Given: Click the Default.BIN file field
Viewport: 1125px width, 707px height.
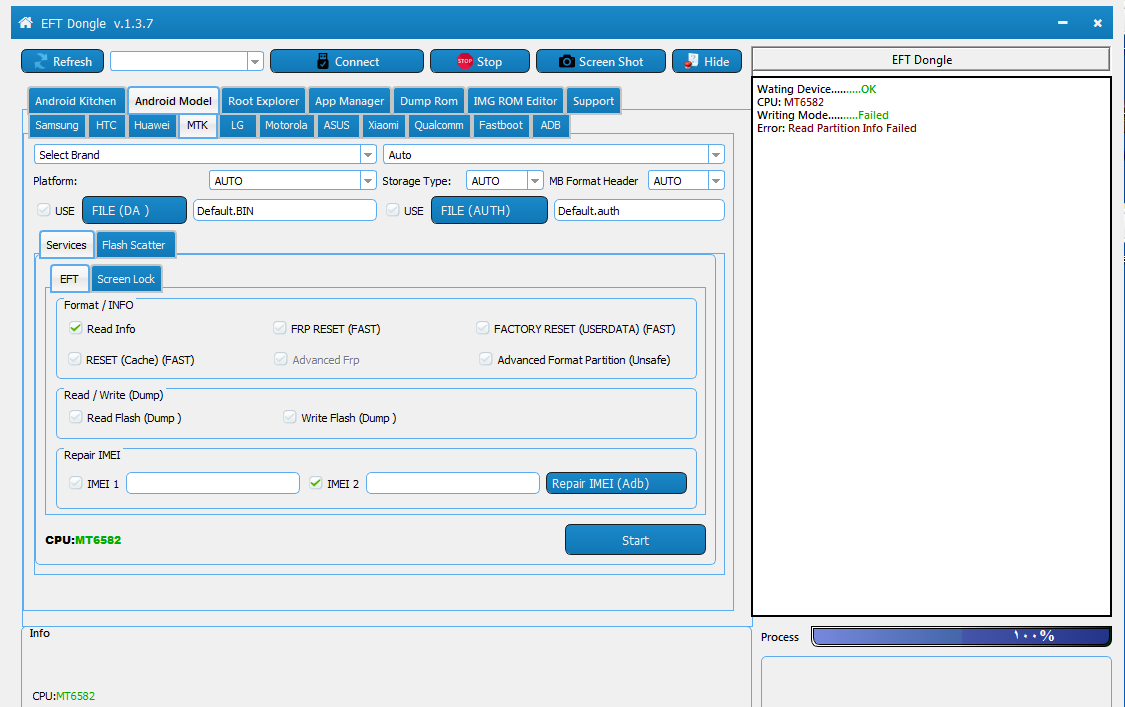Looking at the screenshot, I should coord(285,210).
